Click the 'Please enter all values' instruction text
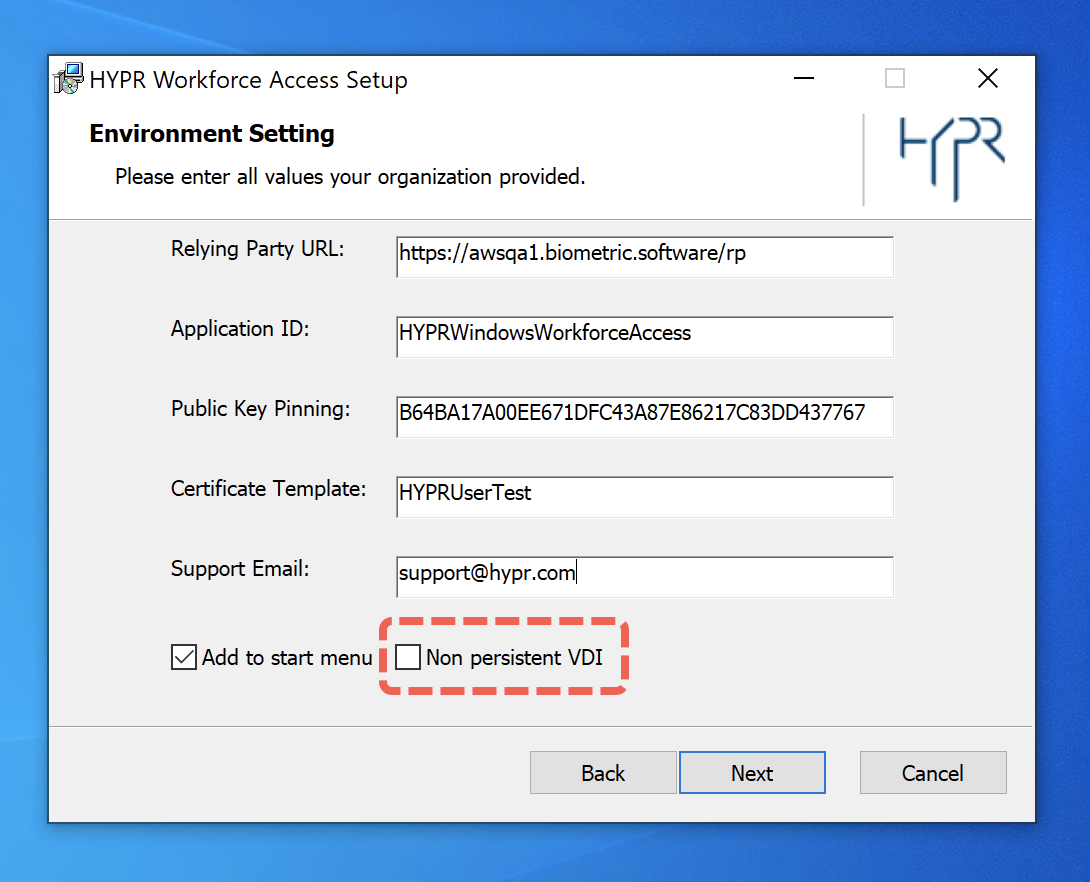 tap(350, 177)
